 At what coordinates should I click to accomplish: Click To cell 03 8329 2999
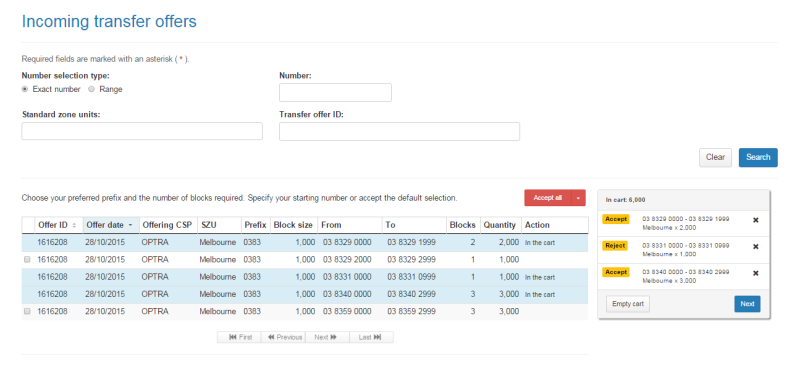[411, 260]
